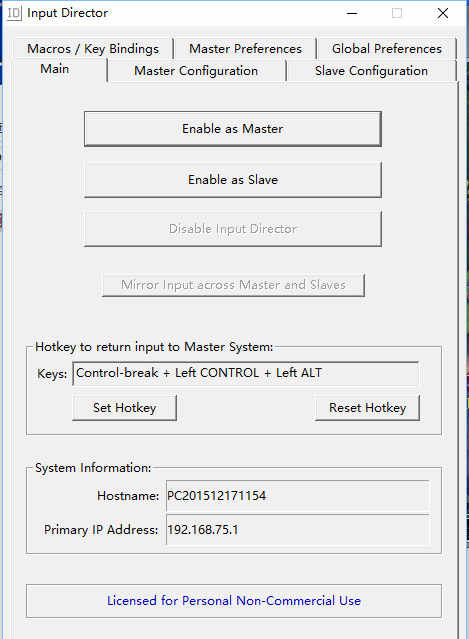Close the Input Director window

click(x=443, y=13)
